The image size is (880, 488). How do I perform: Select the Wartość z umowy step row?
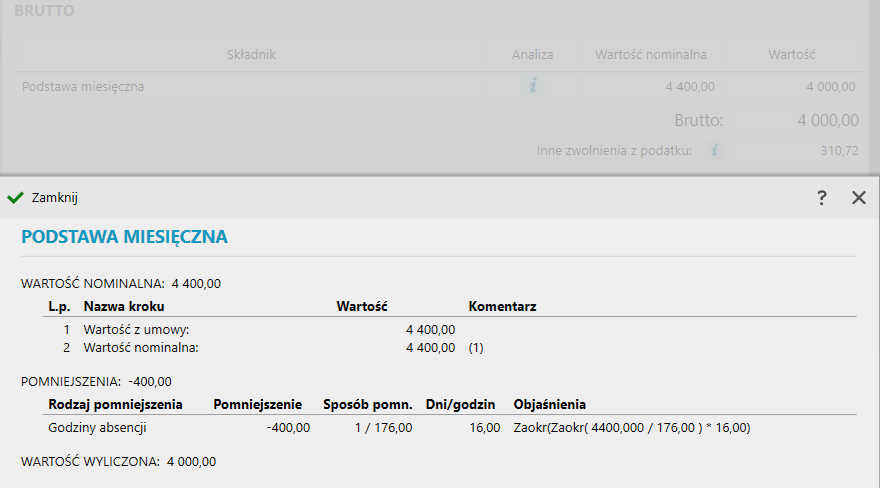pos(136,329)
